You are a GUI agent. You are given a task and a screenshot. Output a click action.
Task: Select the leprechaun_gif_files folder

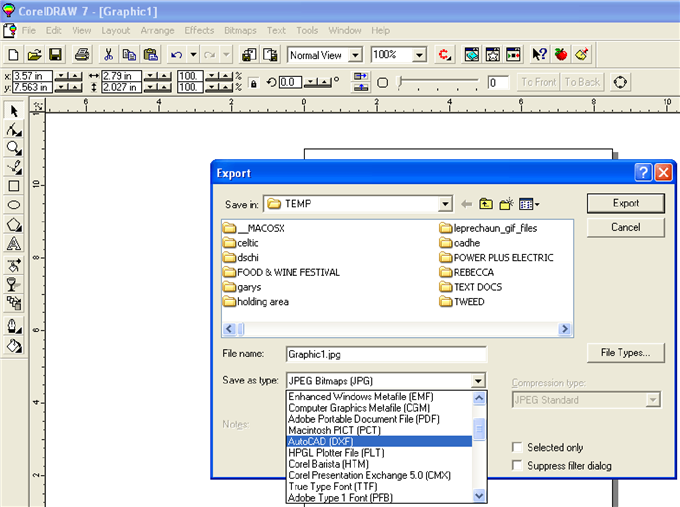(x=488, y=228)
